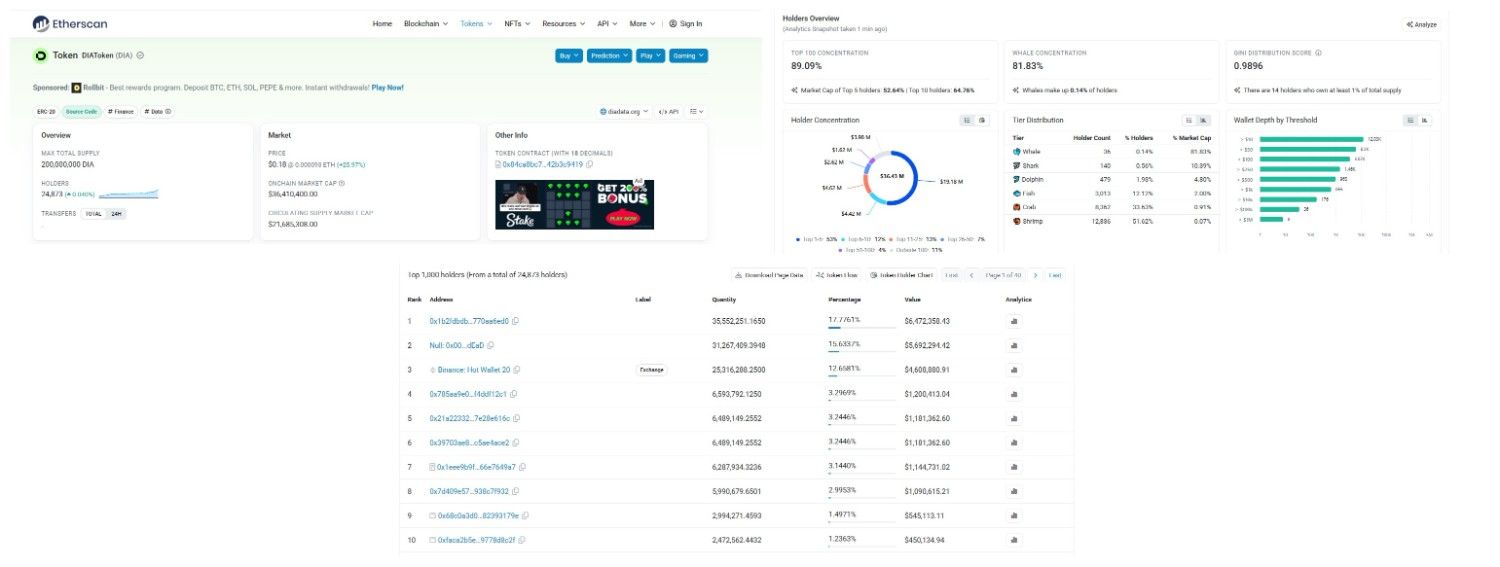Click Download Page Data button
The height and width of the screenshot is (567, 1500).
769,275
